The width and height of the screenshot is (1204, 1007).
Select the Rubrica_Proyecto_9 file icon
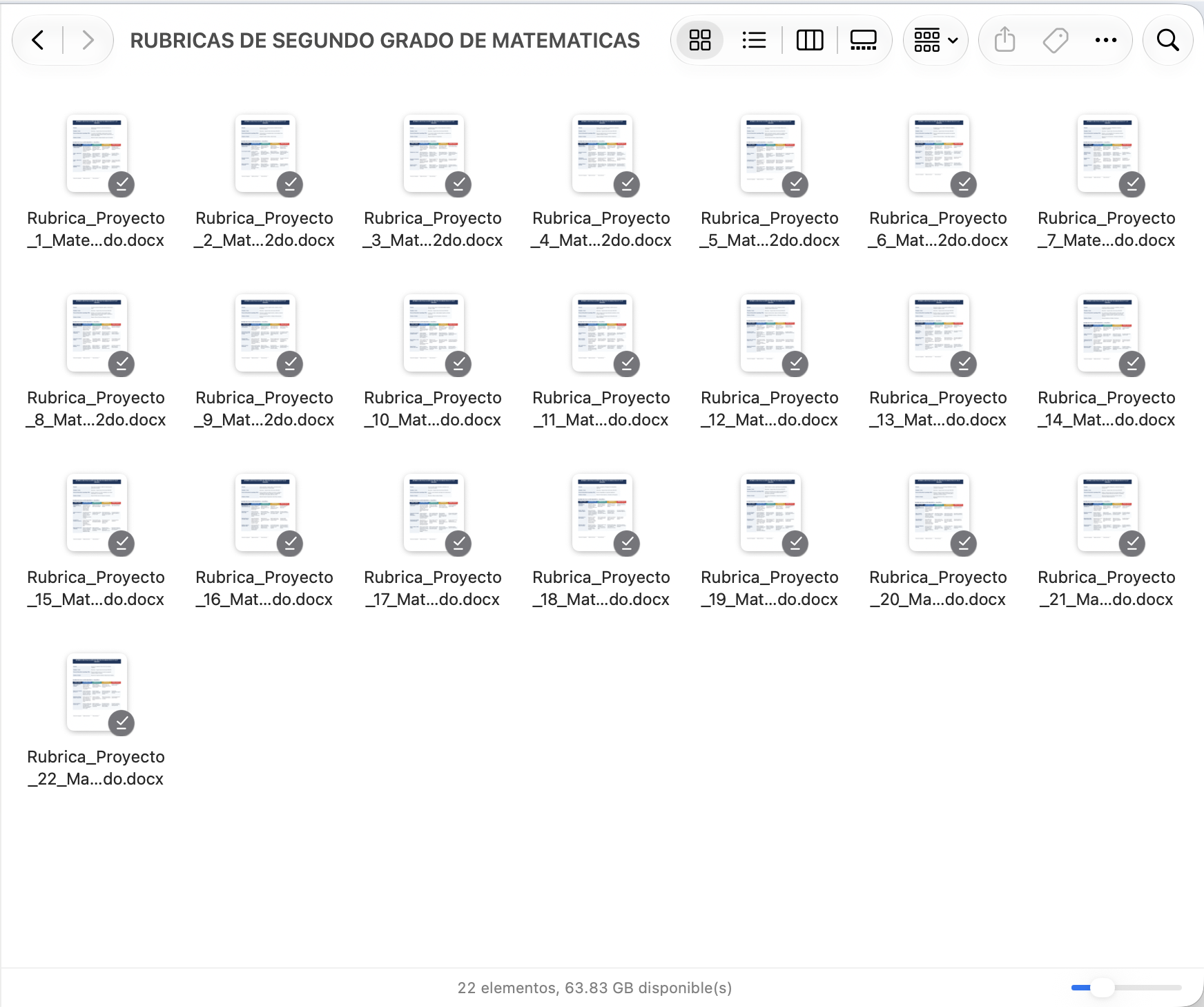pyautogui.click(x=265, y=333)
